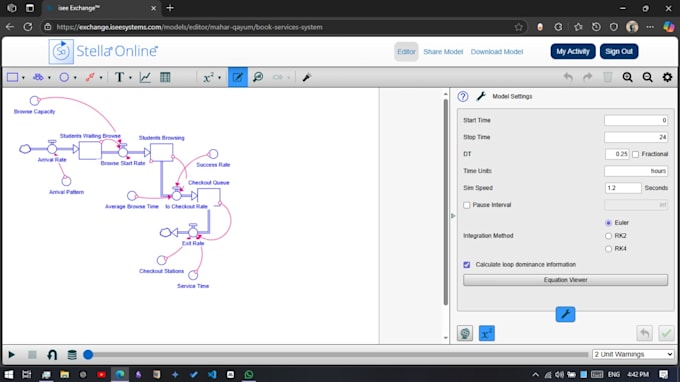
Task: Select the Browse Capacity converter
Action: [35, 101]
